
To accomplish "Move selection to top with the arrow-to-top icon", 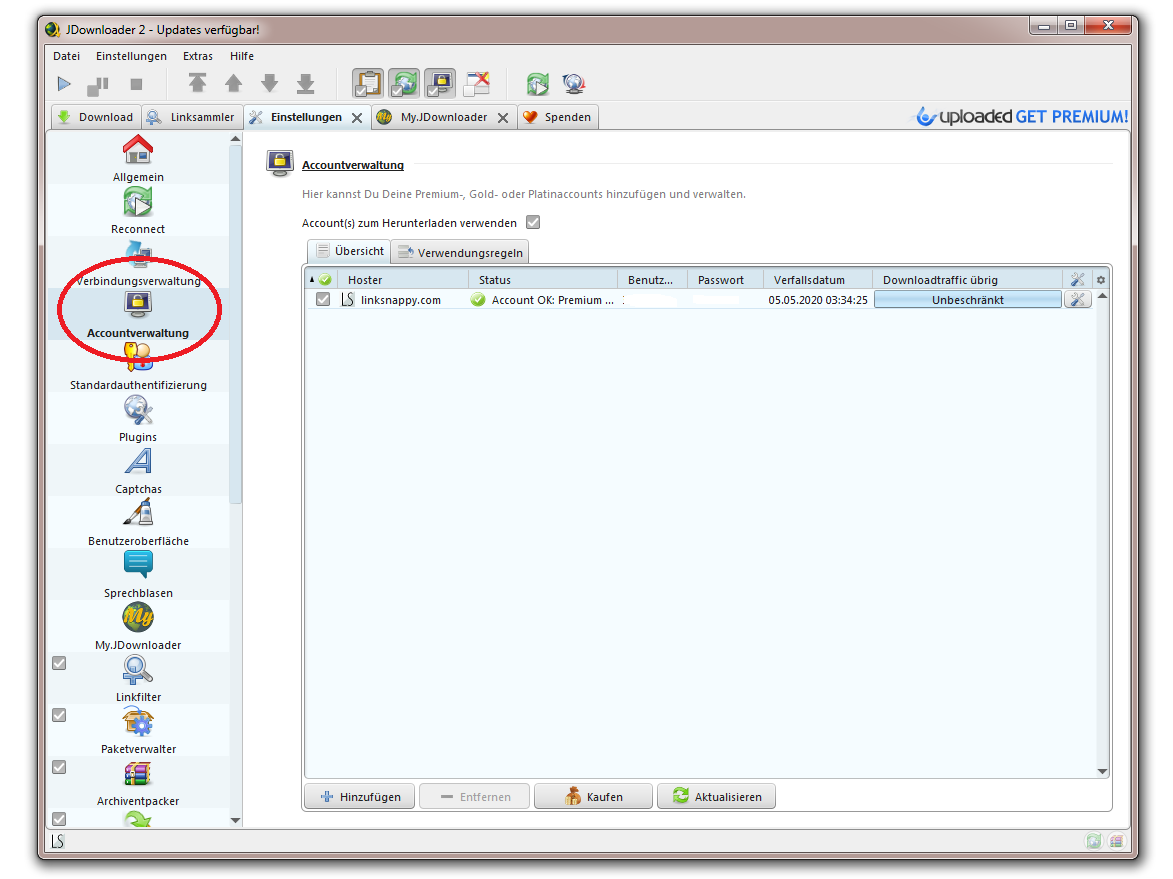I will [x=197, y=83].
